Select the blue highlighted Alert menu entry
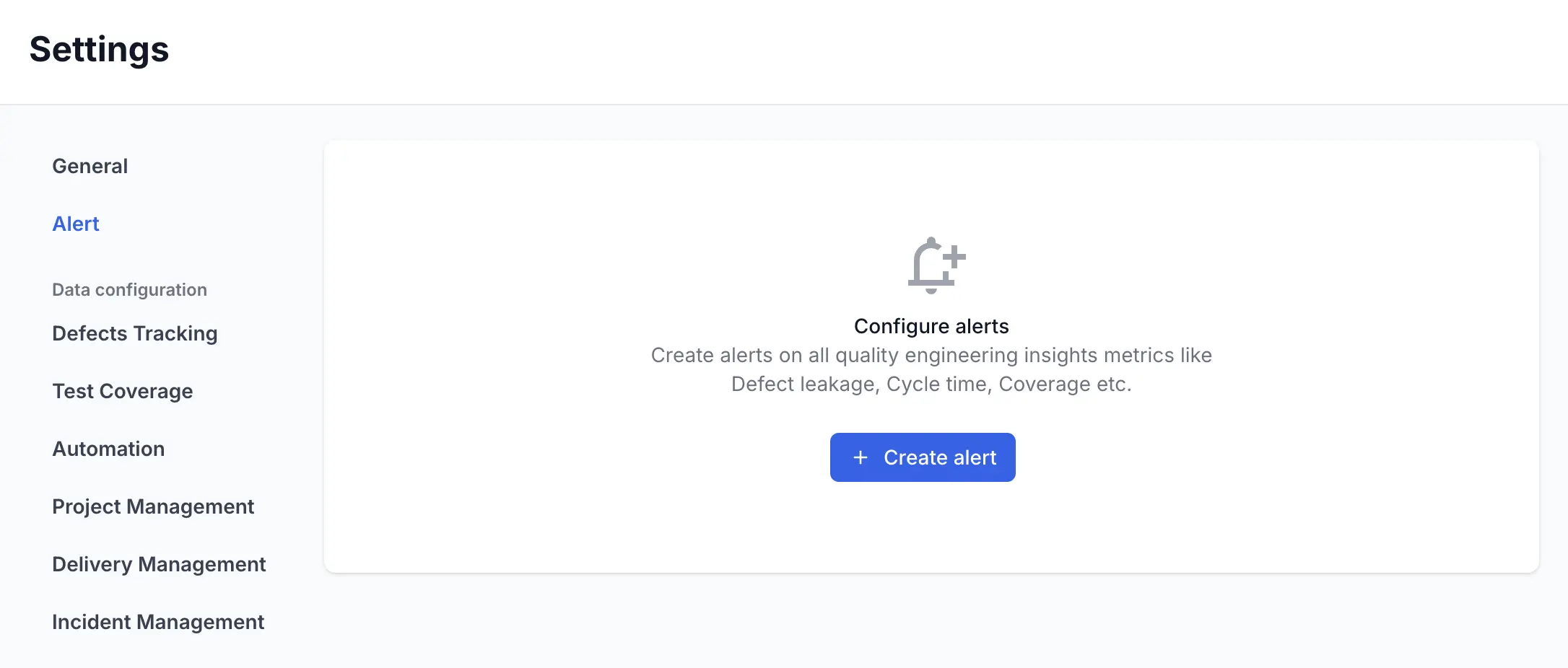1568x668 pixels. tap(76, 224)
